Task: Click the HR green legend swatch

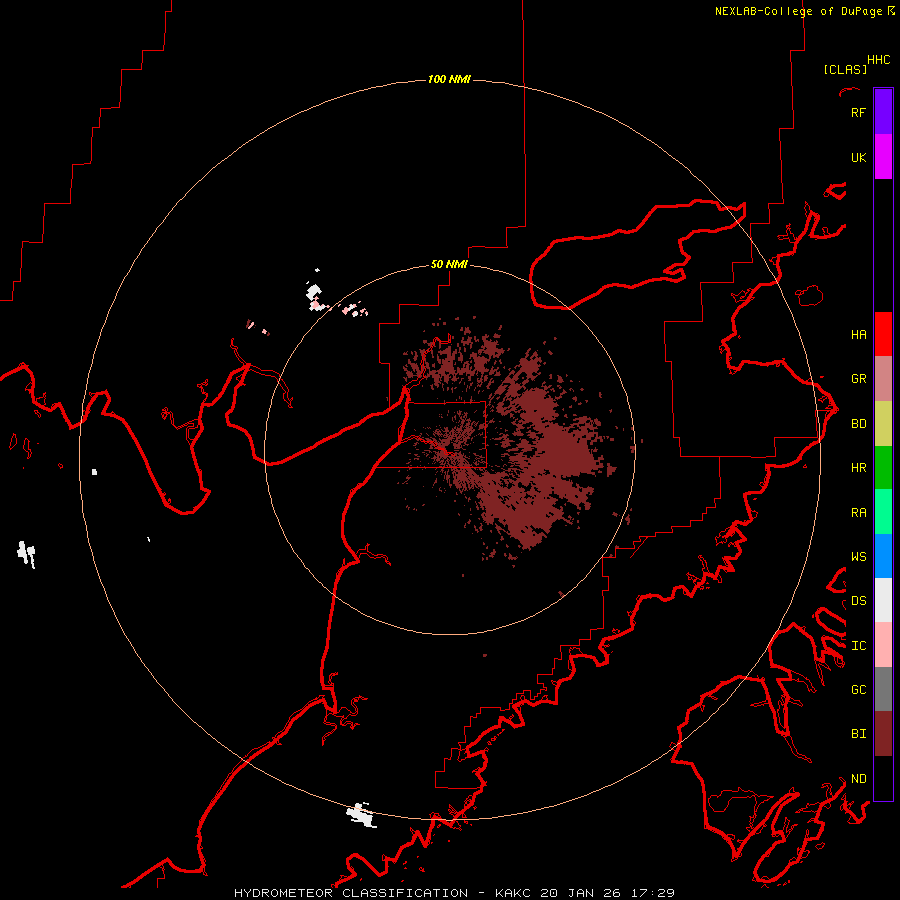Action: pyautogui.click(x=883, y=467)
